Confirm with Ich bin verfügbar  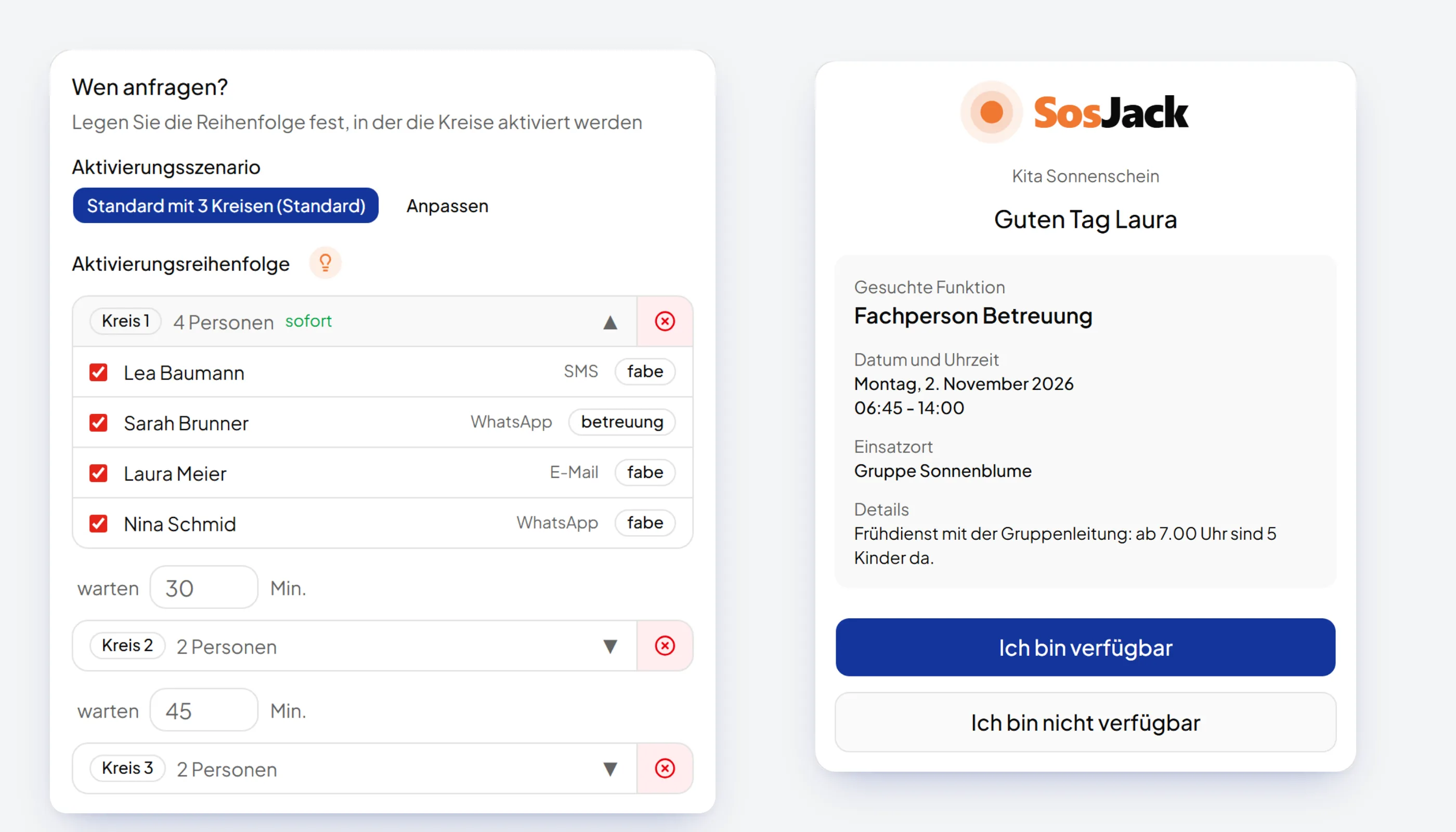click(x=1085, y=647)
